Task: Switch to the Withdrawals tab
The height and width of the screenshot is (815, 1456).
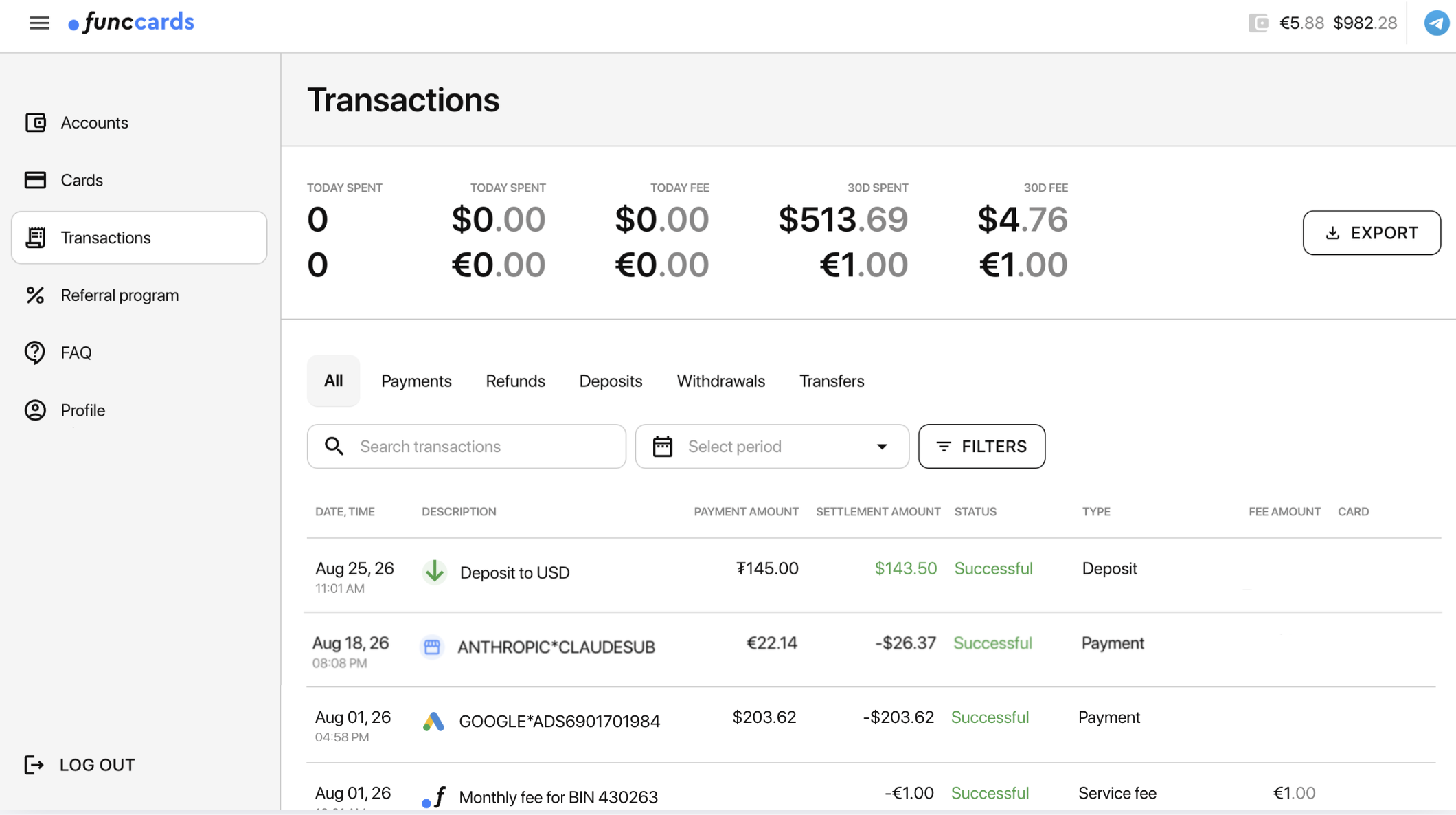Action: coord(720,381)
